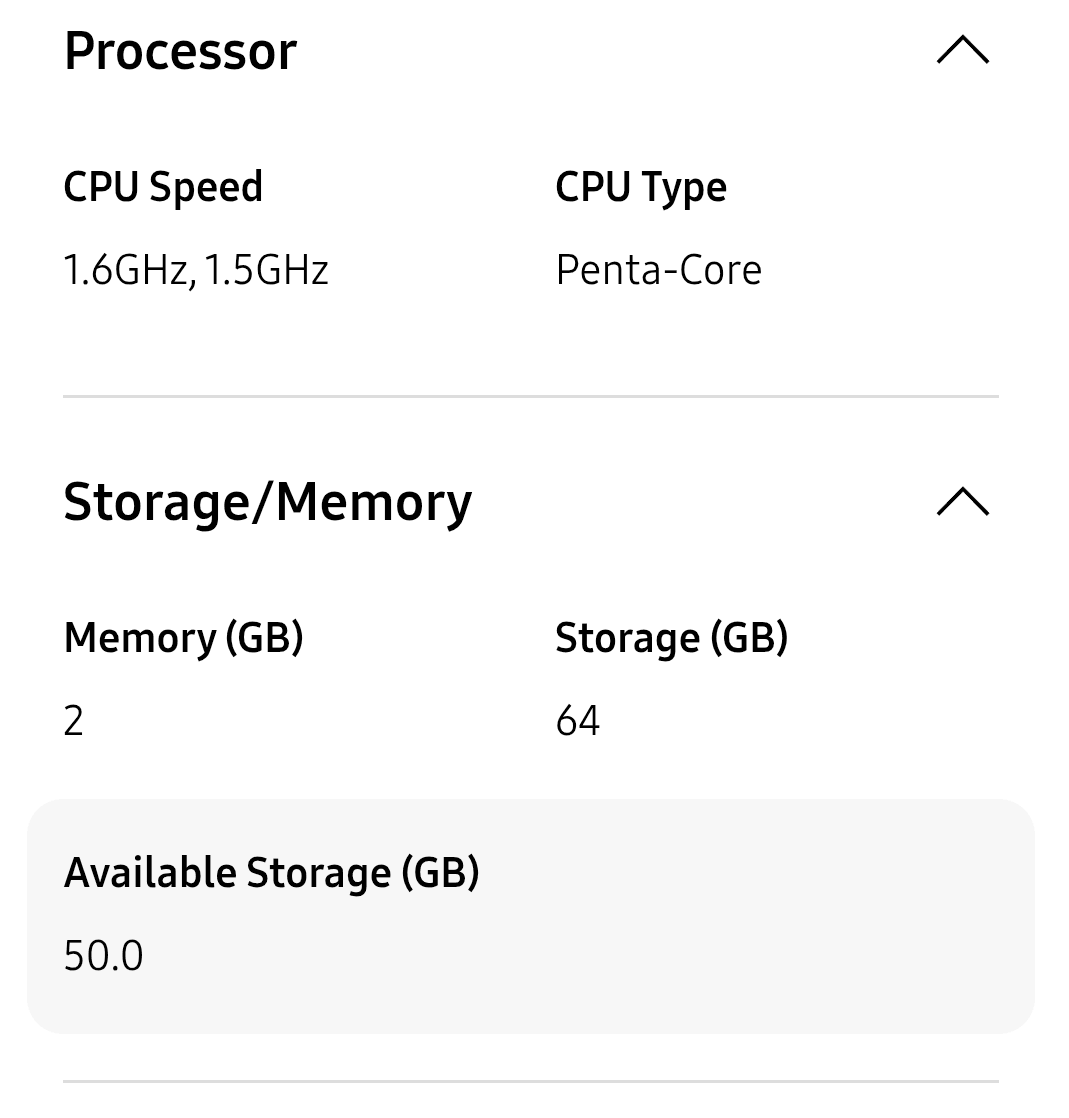The height and width of the screenshot is (1118, 1069).
Task: Tap '(GB)' unit in Available Storage label
Action: click(440, 873)
